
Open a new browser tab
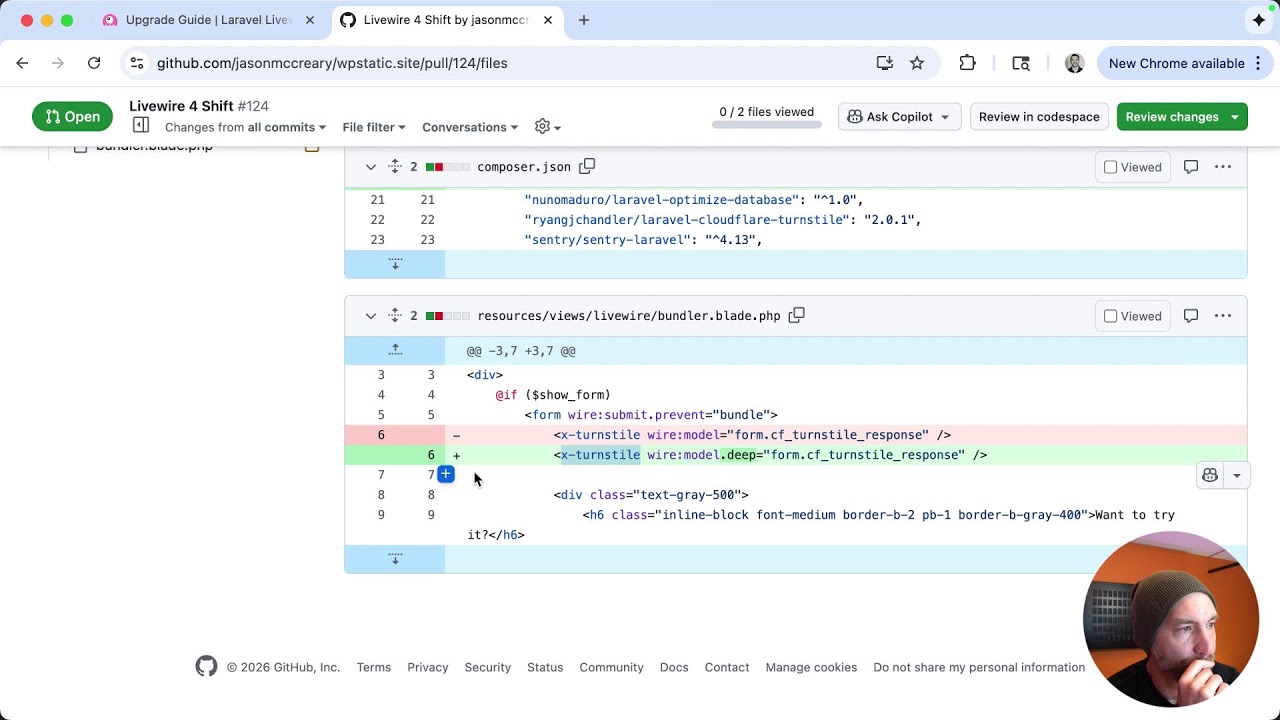click(x=584, y=20)
